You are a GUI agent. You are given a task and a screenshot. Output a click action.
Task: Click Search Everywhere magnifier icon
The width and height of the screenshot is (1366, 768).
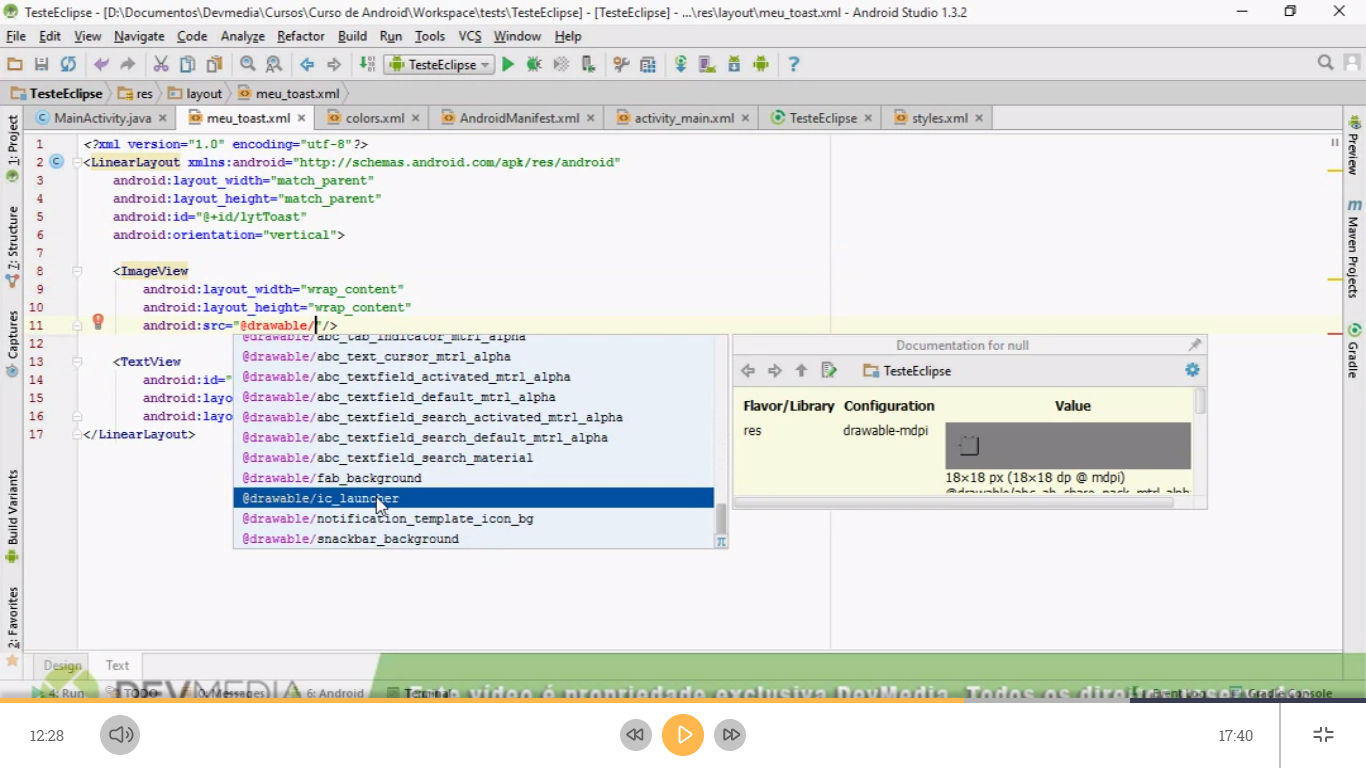tap(1326, 63)
